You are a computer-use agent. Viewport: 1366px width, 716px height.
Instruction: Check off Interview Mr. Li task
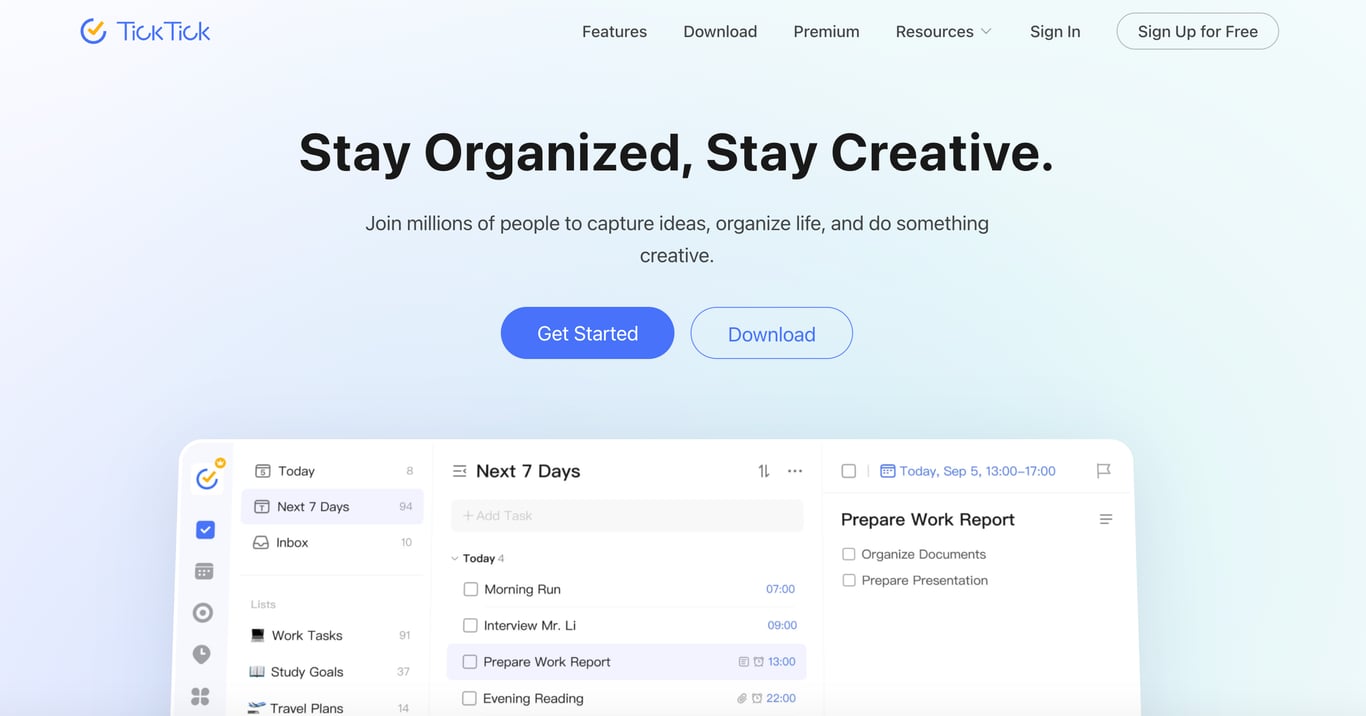pos(470,625)
